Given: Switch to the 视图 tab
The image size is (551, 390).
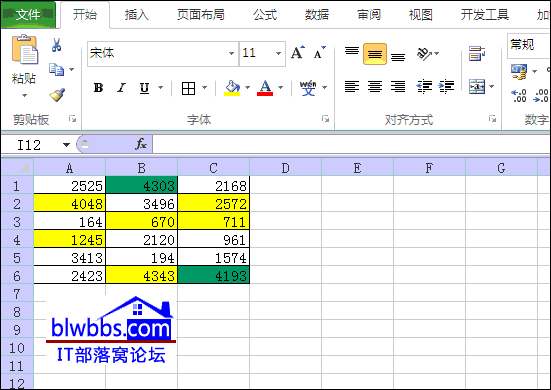Looking at the screenshot, I should (421, 15).
